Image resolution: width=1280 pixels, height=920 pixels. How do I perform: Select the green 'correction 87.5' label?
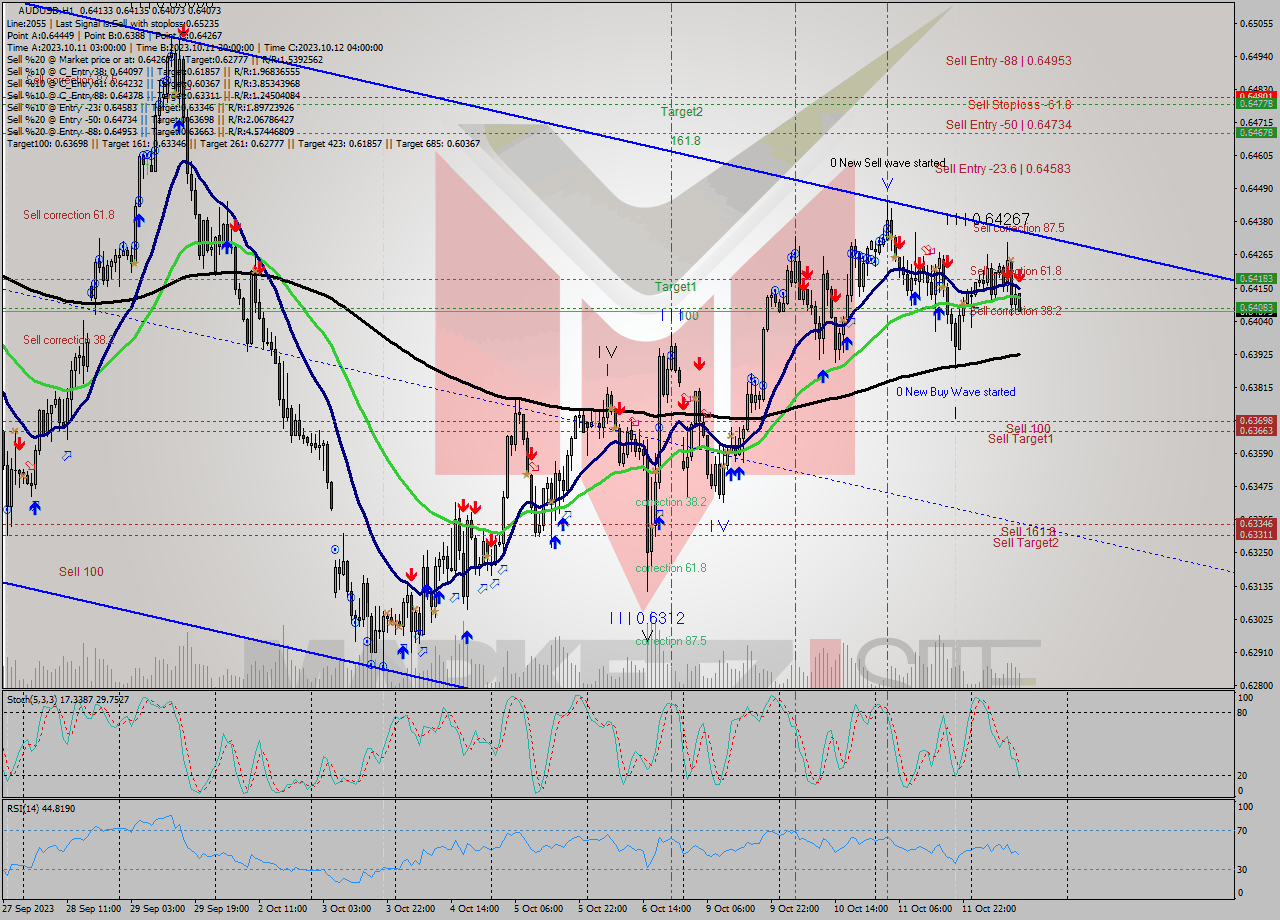[671, 641]
